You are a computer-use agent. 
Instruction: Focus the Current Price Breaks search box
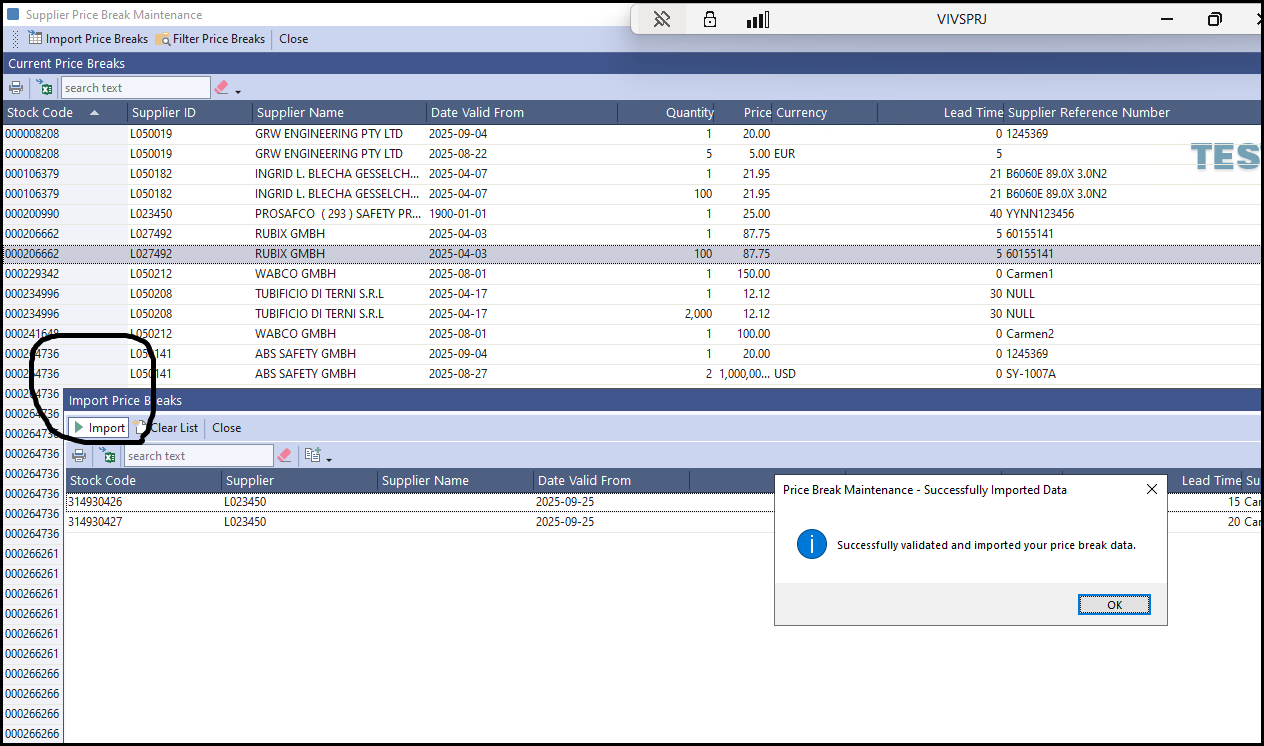click(135, 88)
